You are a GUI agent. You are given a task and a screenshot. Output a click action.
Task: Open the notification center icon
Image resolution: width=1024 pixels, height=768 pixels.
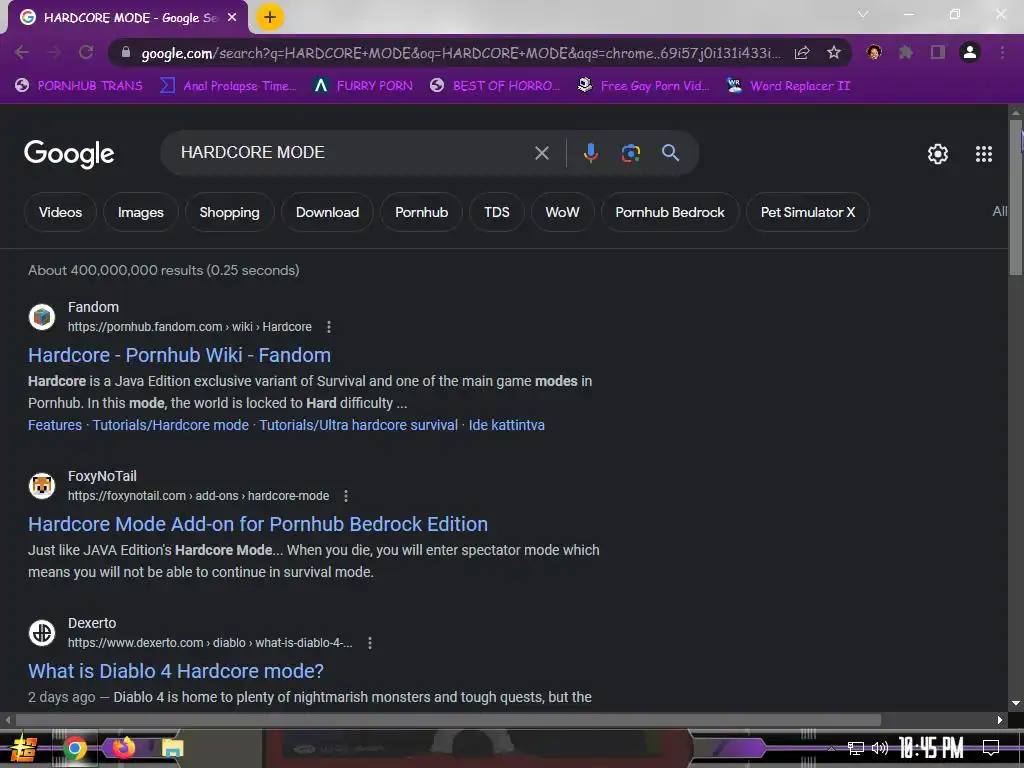(991, 747)
